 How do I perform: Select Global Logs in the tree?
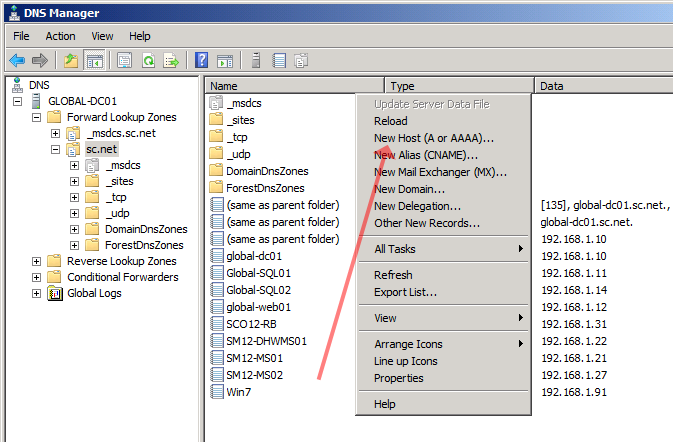(x=95, y=293)
